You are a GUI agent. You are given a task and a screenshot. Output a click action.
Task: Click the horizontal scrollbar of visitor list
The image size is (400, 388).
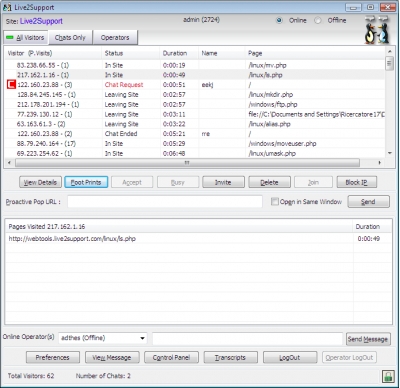pos(187,163)
